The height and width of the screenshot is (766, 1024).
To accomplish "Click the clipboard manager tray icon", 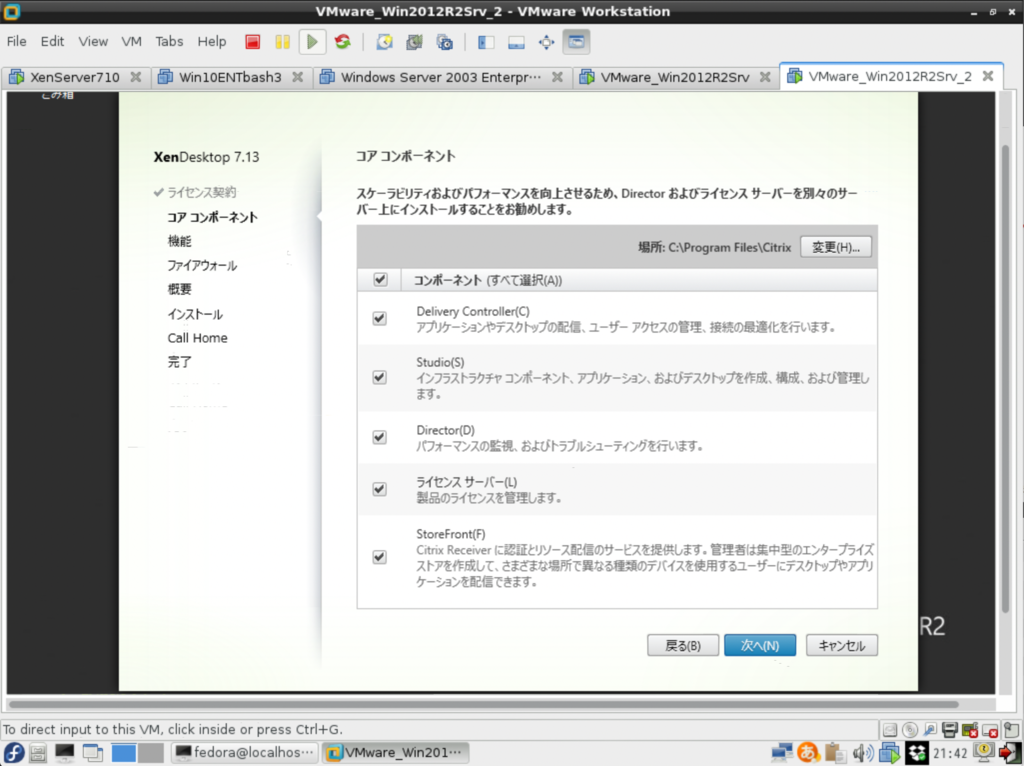I will coord(835,753).
